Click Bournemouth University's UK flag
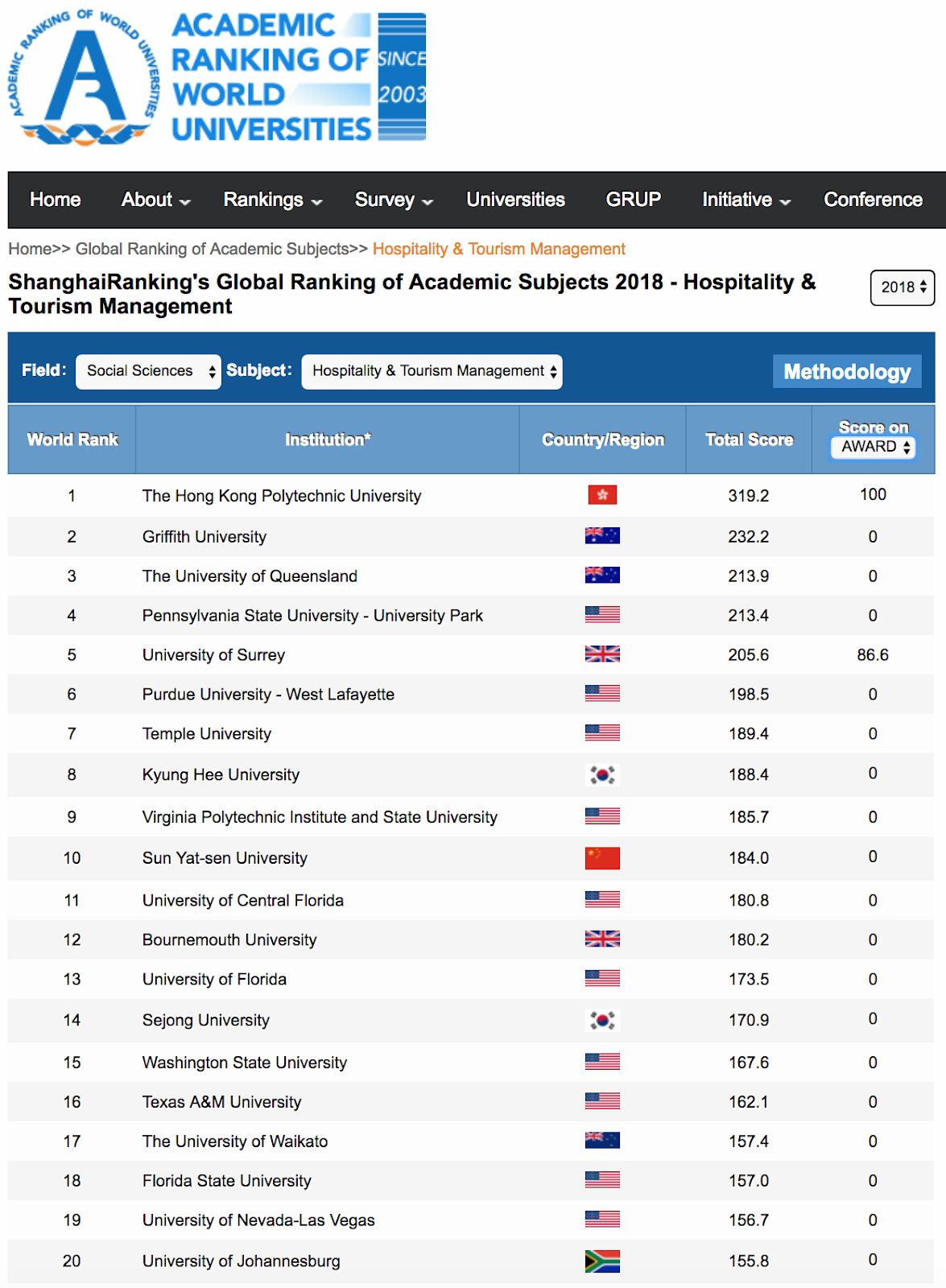This screenshot has width=946, height=1288. [602, 939]
